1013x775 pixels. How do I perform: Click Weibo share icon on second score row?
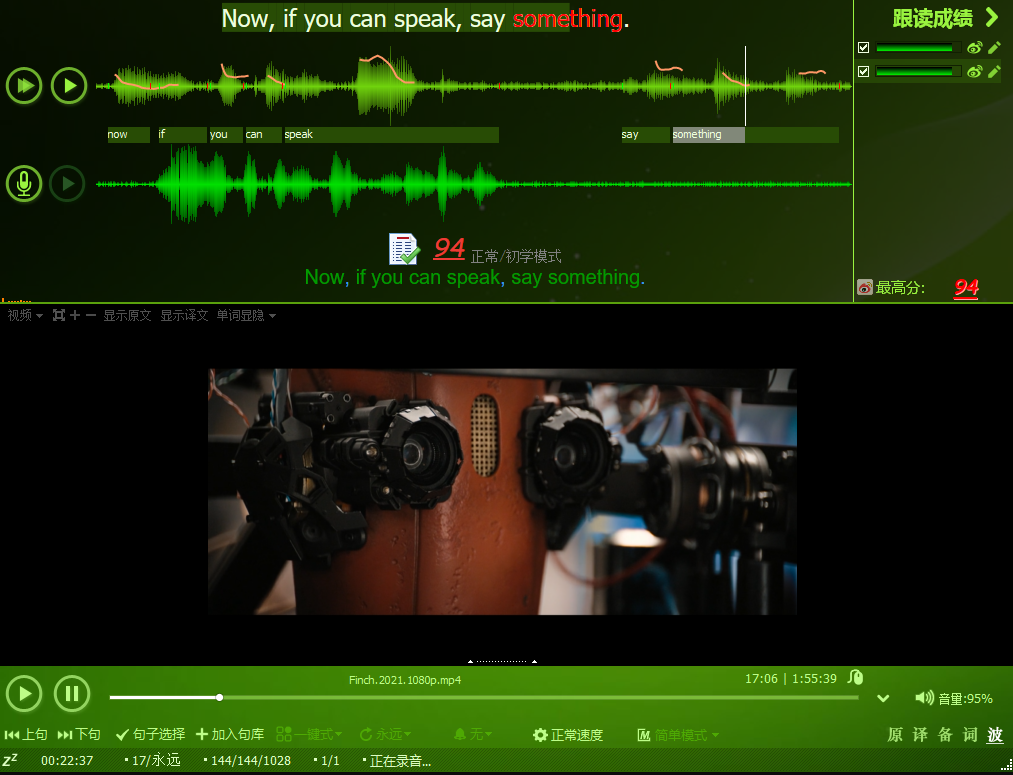coord(974,71)
